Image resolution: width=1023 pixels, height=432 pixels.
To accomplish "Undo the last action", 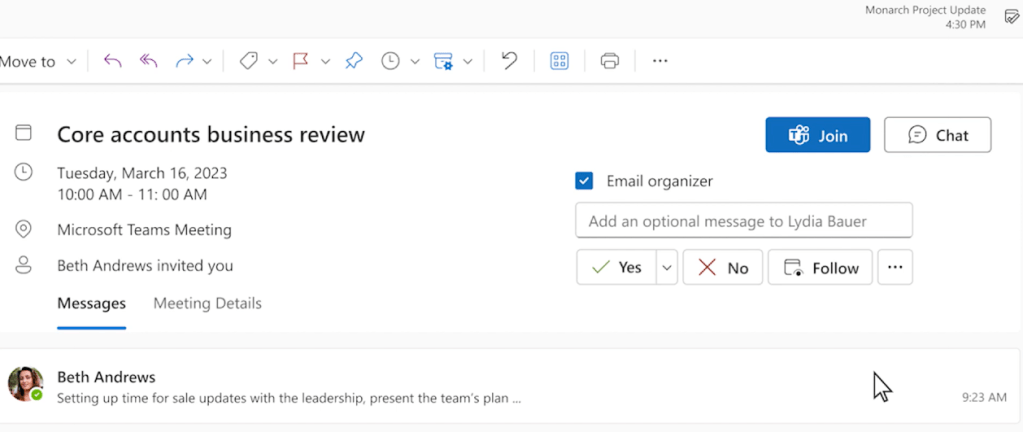I will pos(509,61).
